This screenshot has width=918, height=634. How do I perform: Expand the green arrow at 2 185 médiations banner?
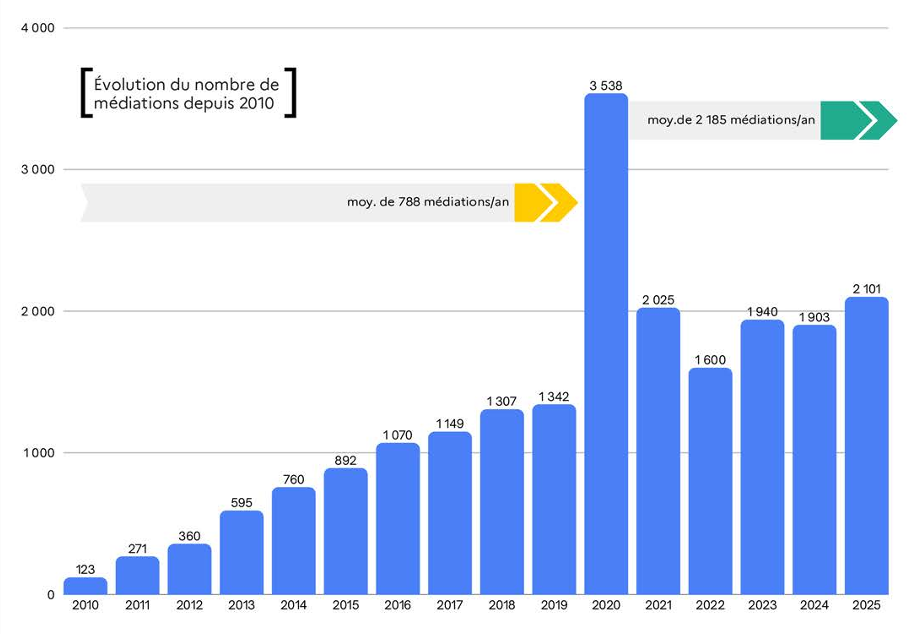coord(856,120)
